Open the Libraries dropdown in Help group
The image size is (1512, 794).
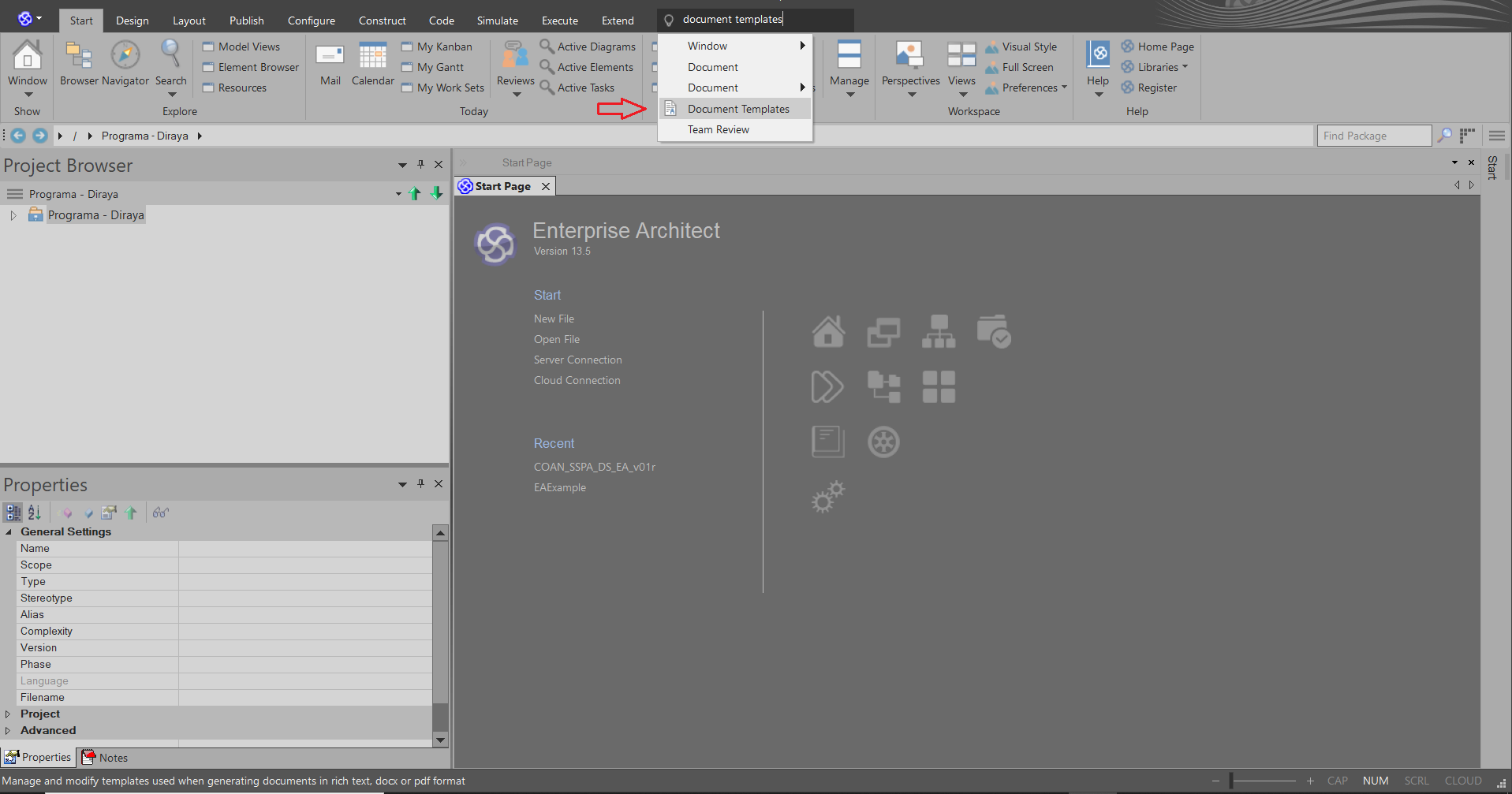(x=1155, y=67)
